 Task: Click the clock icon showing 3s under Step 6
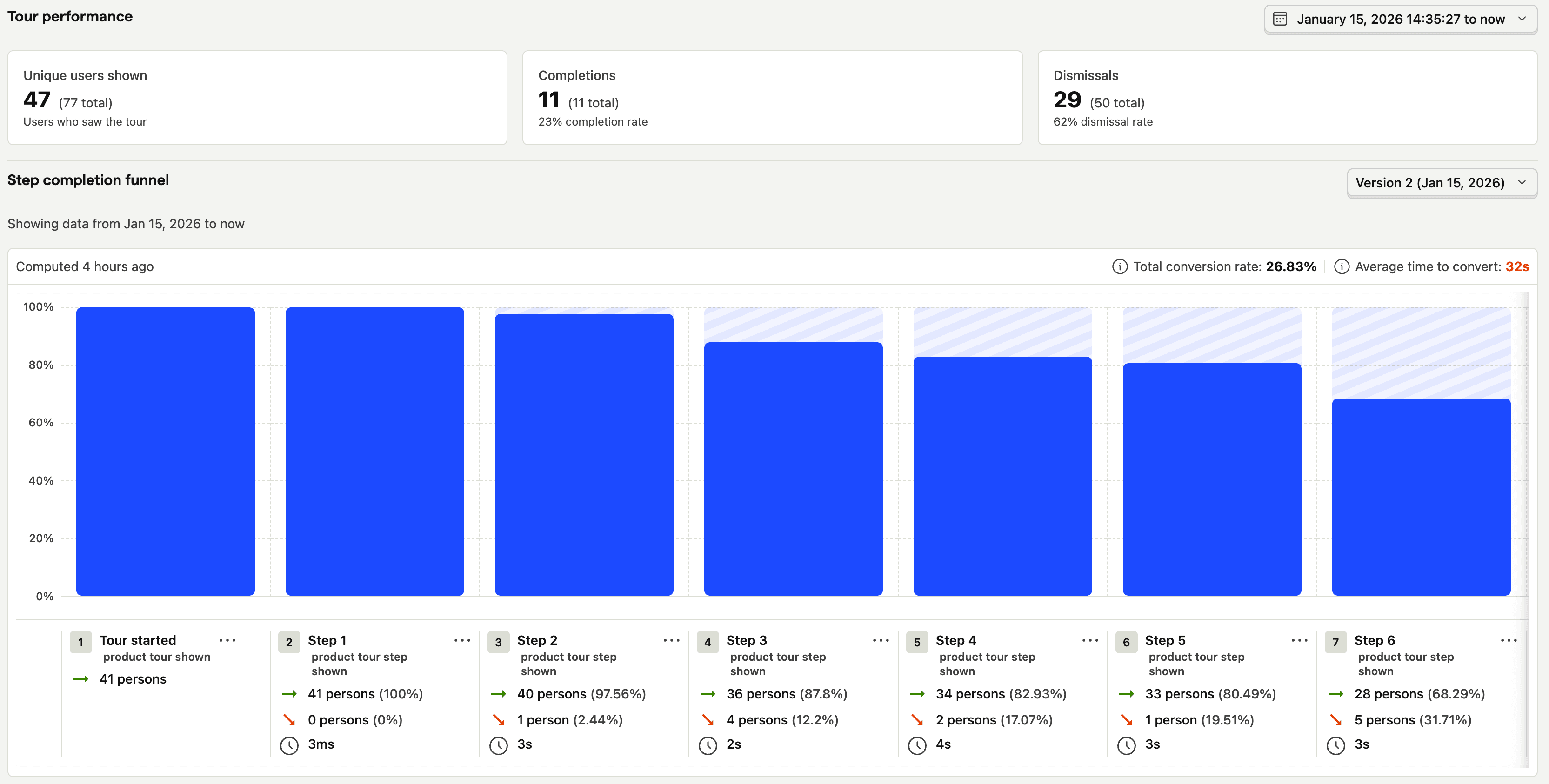1335,745
